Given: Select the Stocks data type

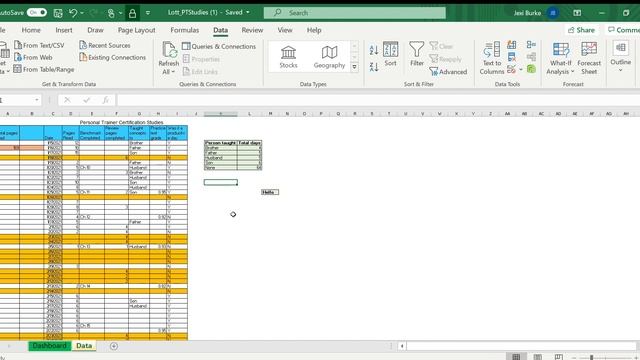Looking at the screenshot, I should (288, 57).
